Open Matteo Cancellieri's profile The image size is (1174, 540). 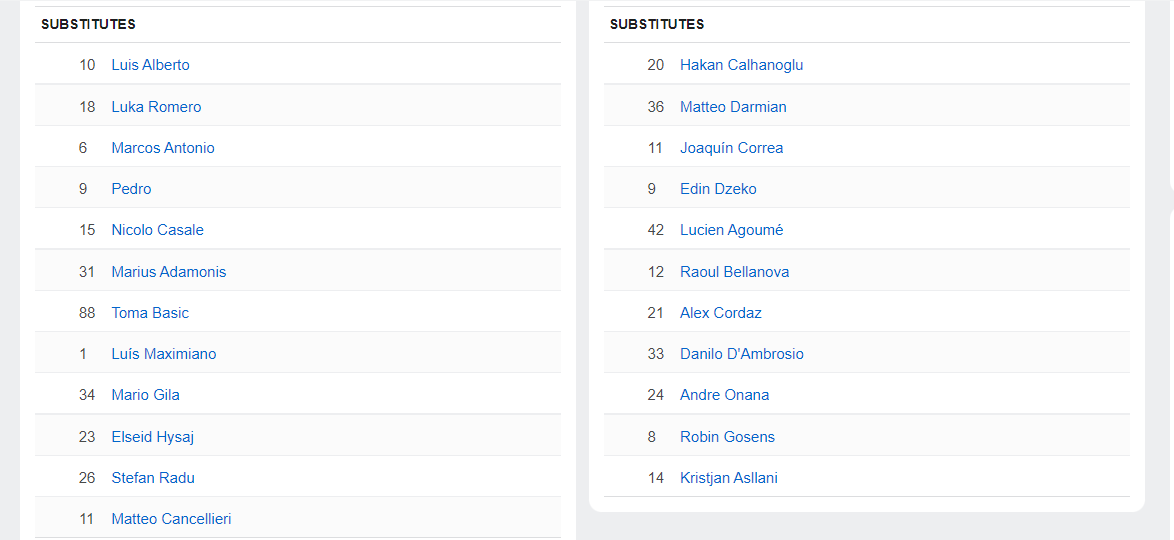[171, 519]
